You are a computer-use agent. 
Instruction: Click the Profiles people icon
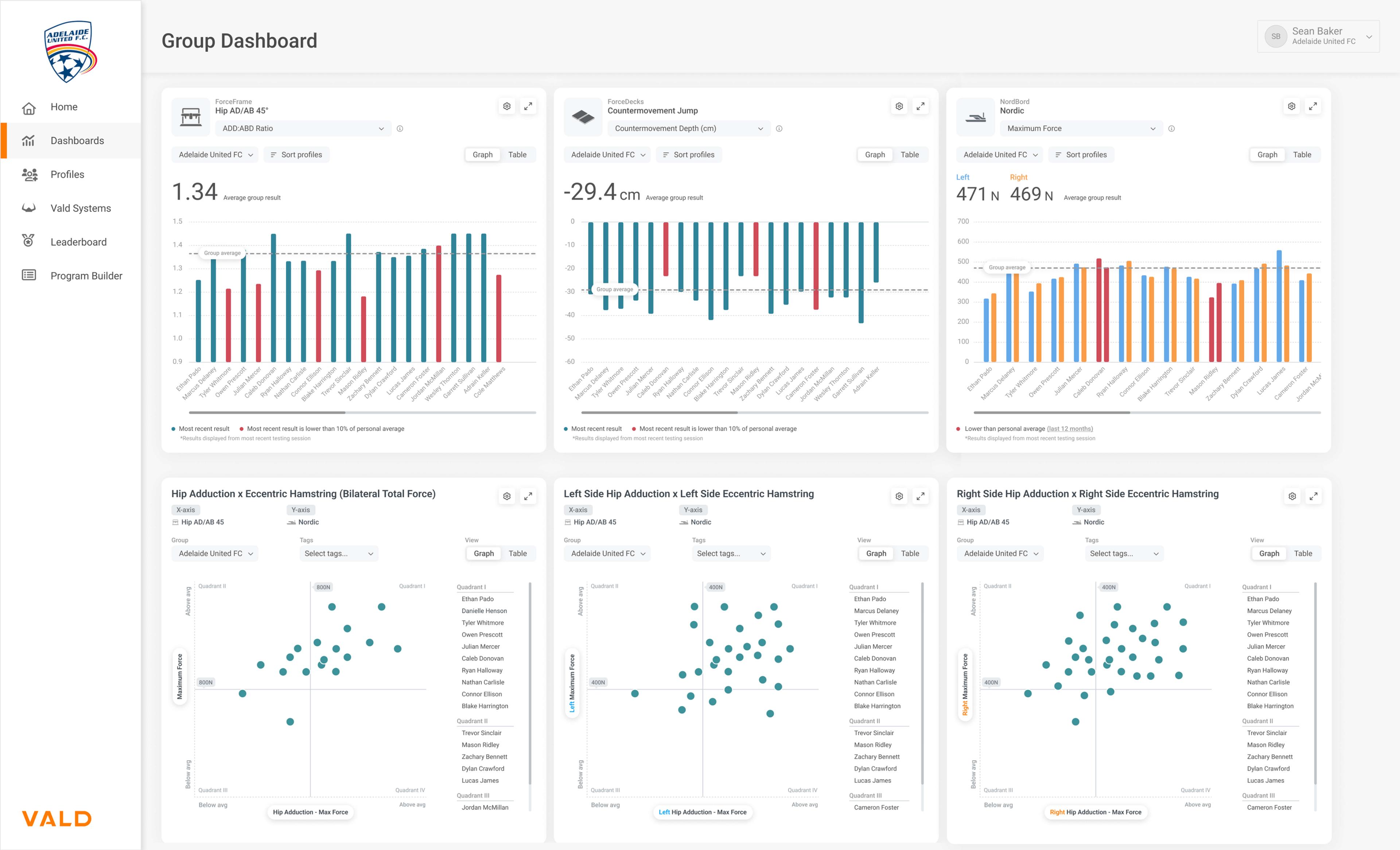30,174
